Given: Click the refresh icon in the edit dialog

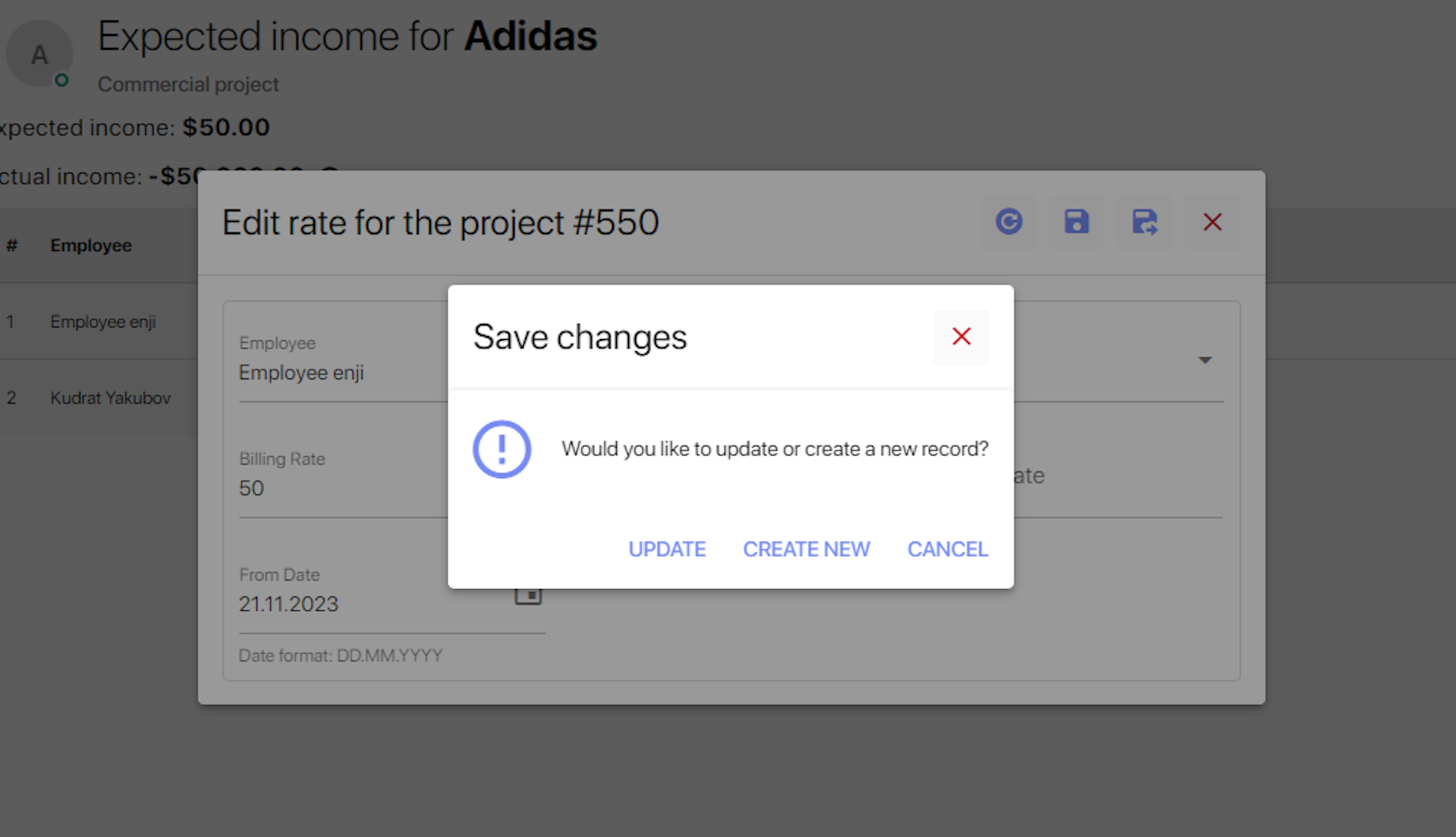Looking at the screenshot, I should coord(1009,222).
